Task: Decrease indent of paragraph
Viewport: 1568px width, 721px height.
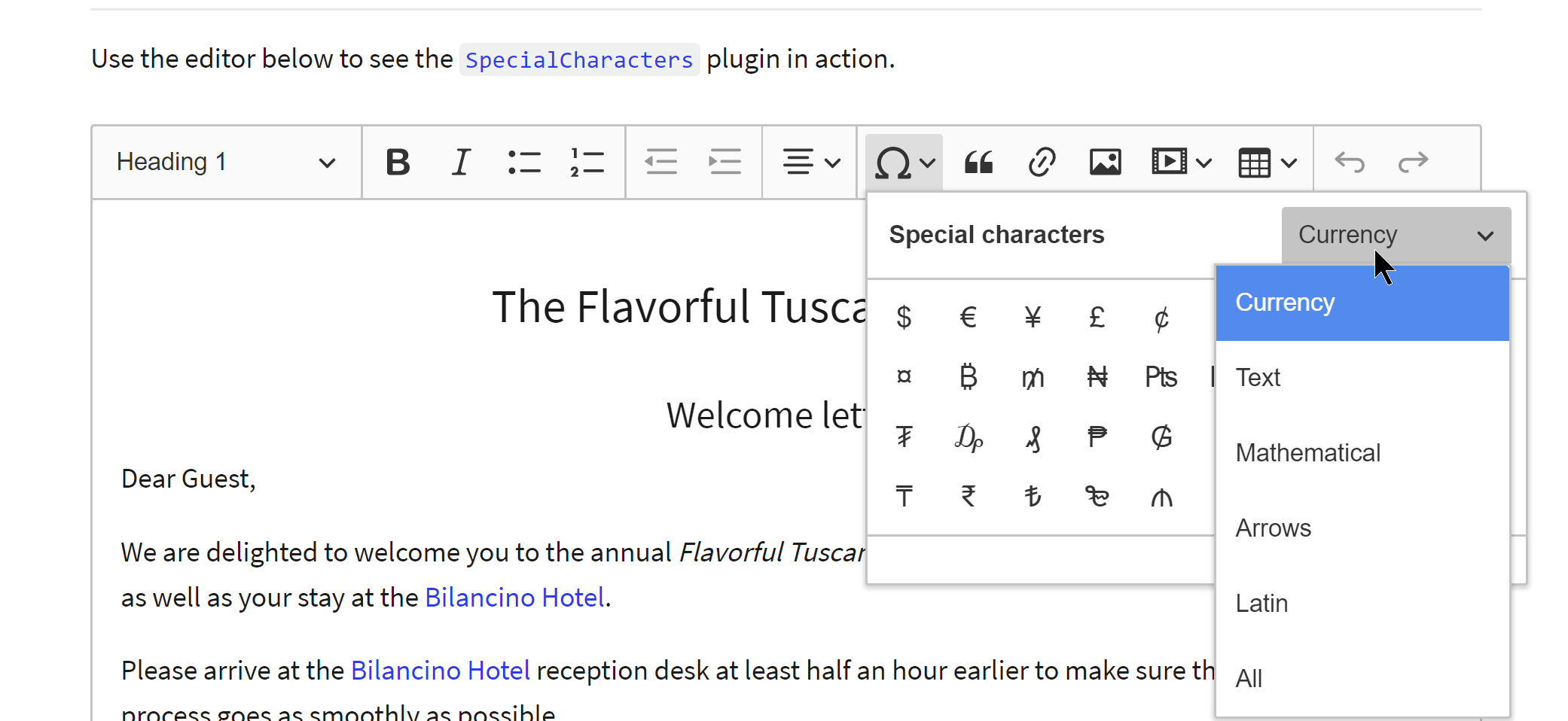Action: 661,162
